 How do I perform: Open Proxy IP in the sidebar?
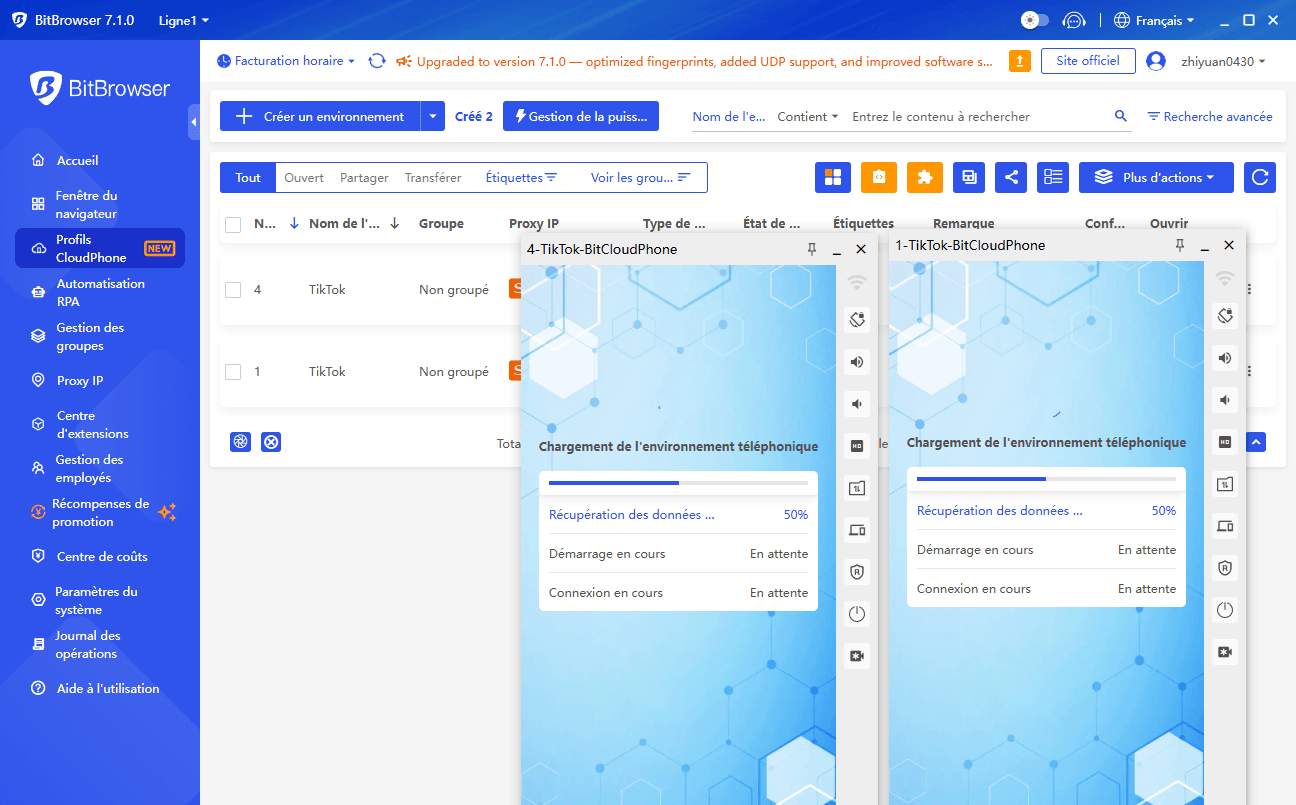(80, 381)
